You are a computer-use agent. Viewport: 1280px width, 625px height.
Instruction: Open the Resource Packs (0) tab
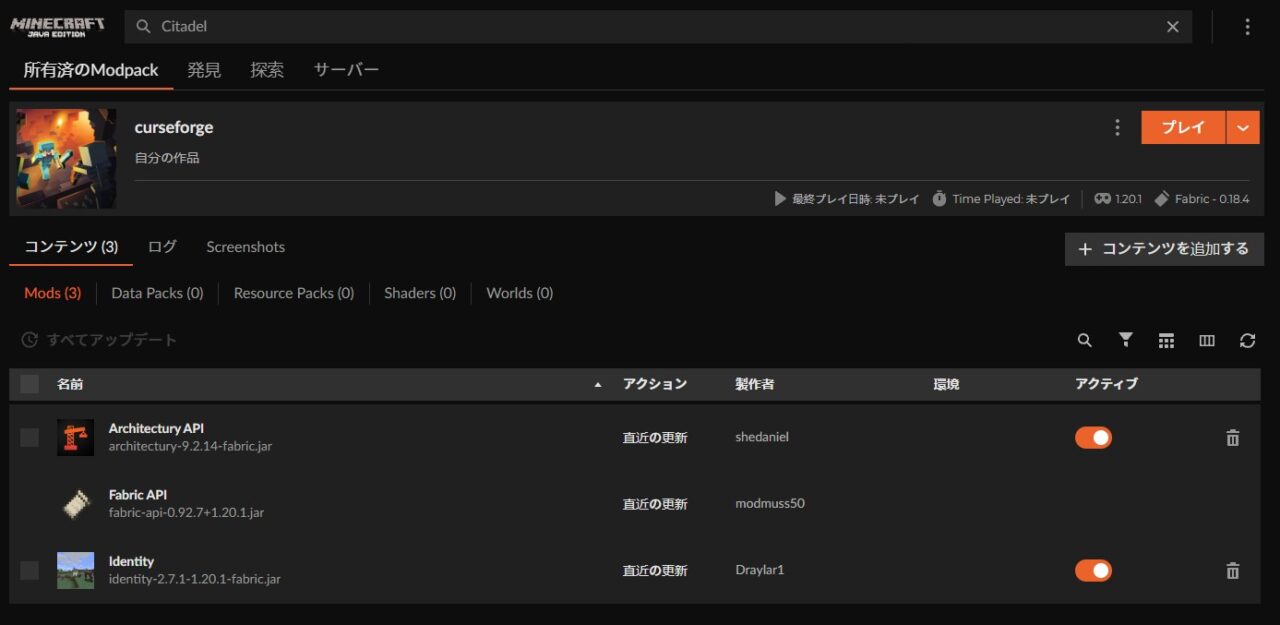click(x=293, y=293)
